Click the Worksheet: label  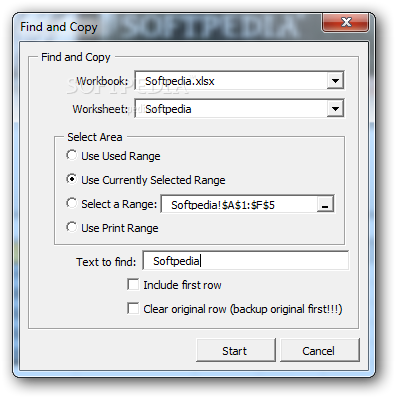[100, 109]
